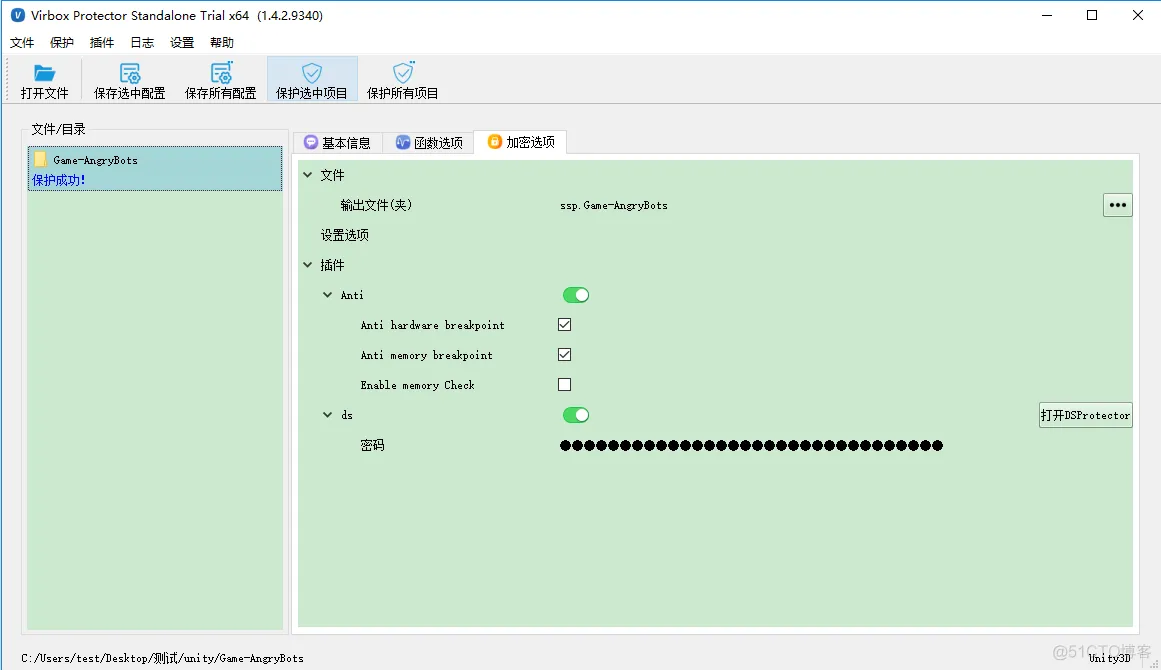The image size is (1161, 670).
Task: Click the Anti memory breakpoint label
Action: click(x=426, y=355)
